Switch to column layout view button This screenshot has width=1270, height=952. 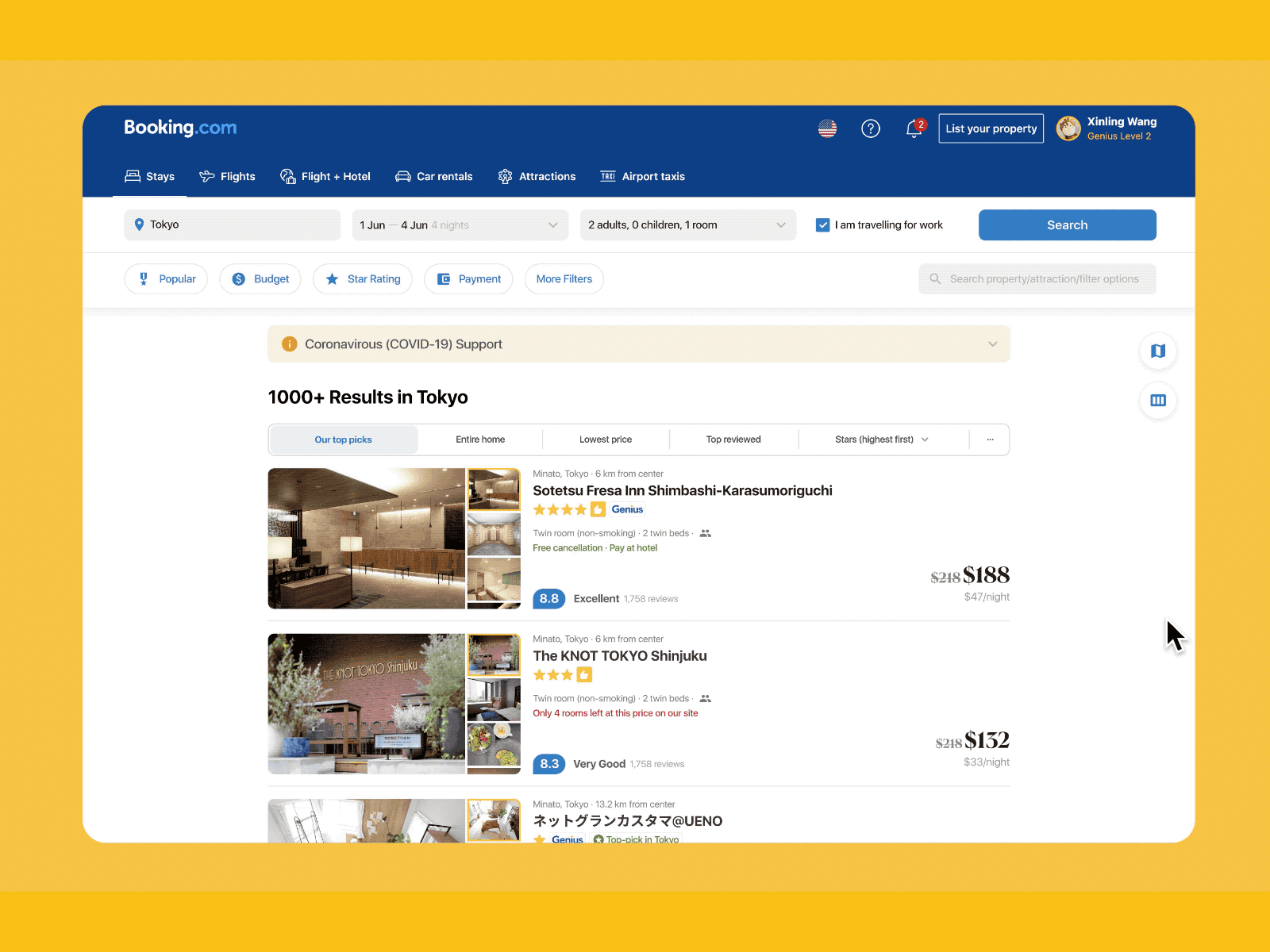tap(1158, 401)
